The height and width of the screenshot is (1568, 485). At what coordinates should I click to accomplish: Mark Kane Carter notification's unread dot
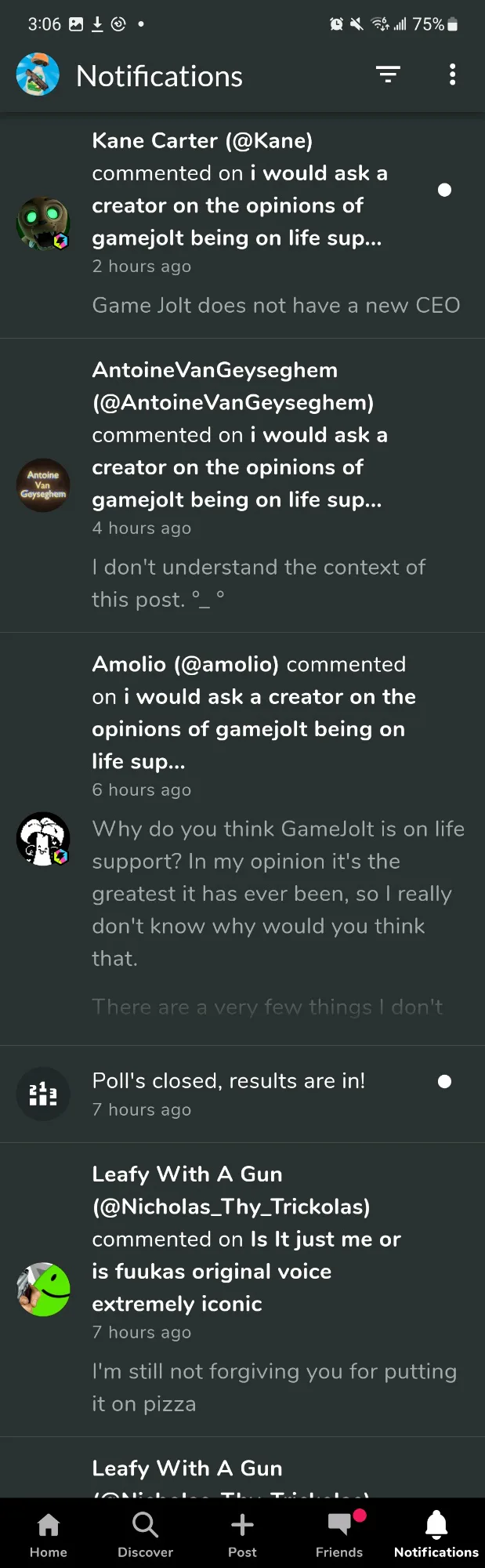444,190
